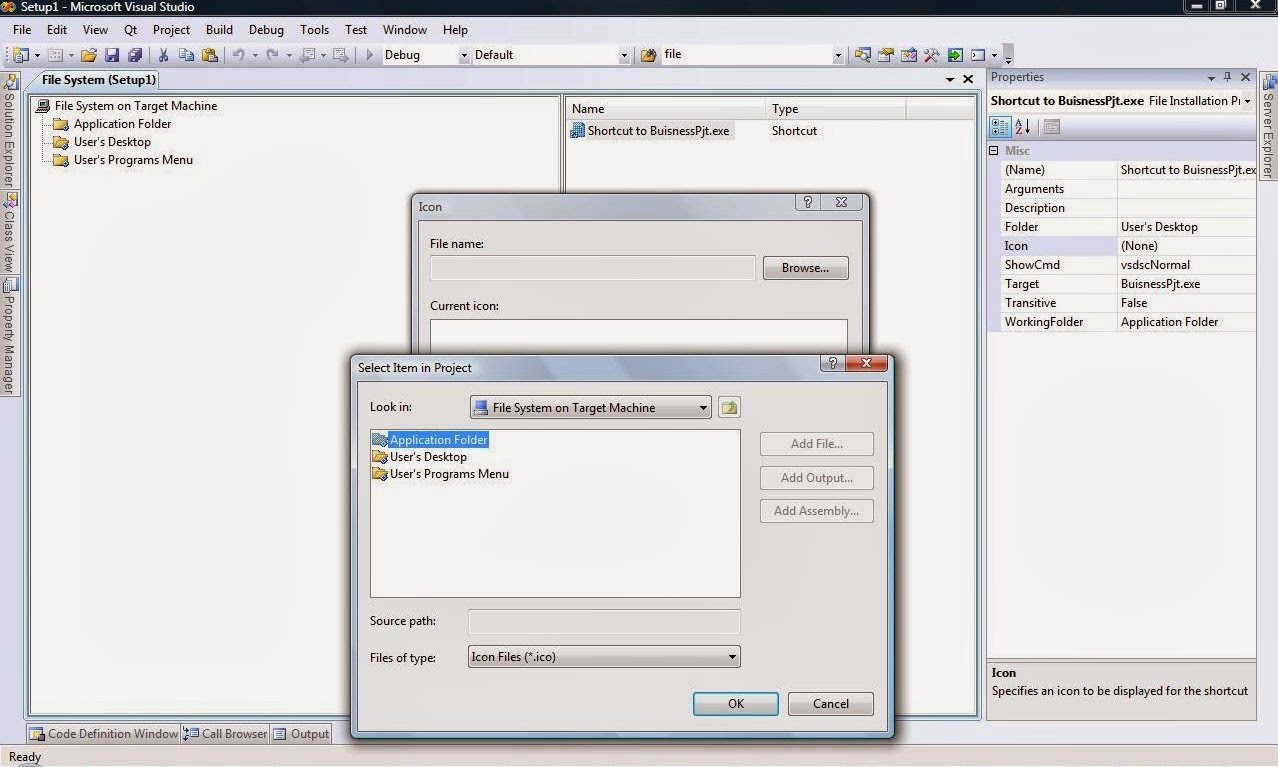Switch Properties to Categorized view
Screen dimensions: 1278x767
tap(1000, 127)
